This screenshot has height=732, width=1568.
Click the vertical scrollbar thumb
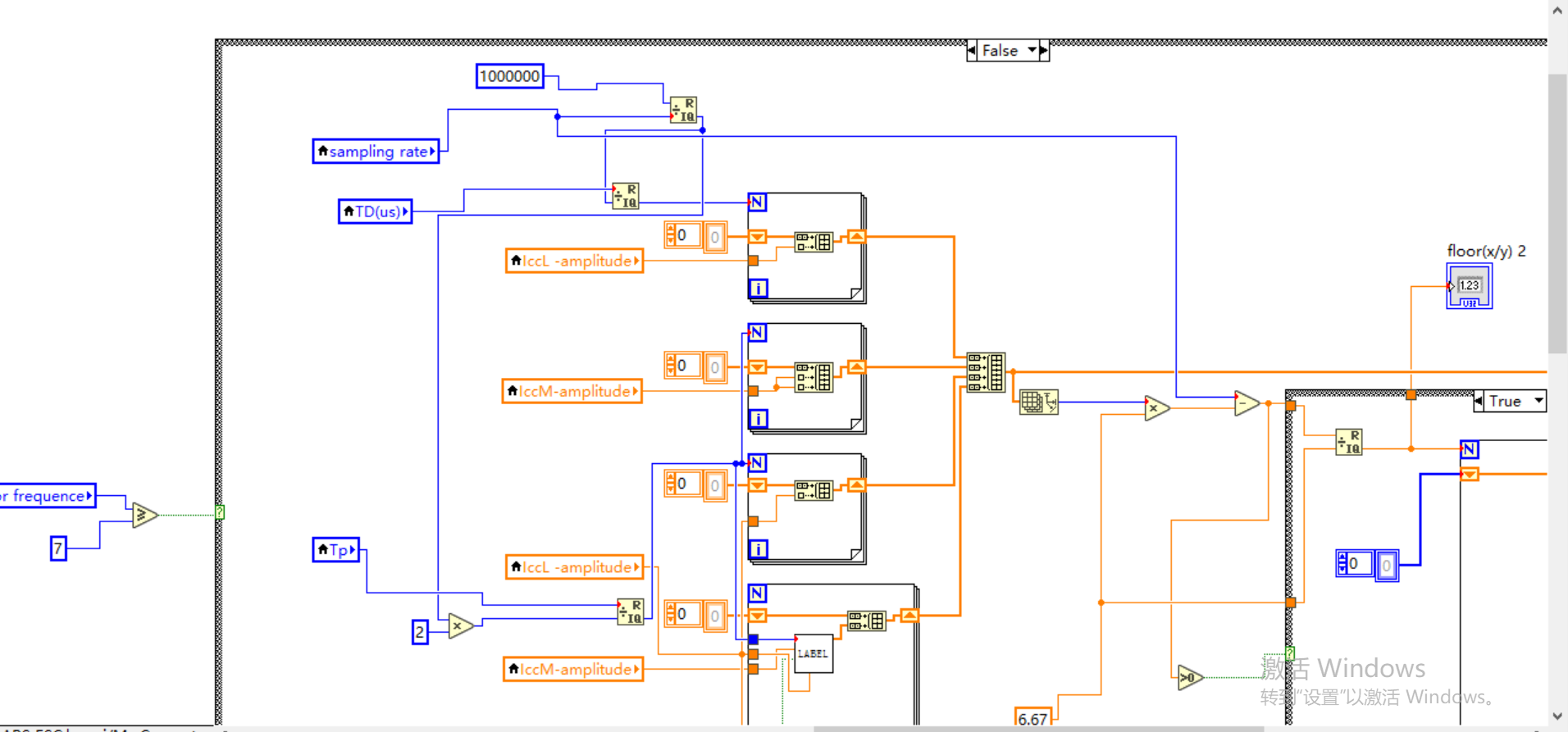tap(1558, 213)
